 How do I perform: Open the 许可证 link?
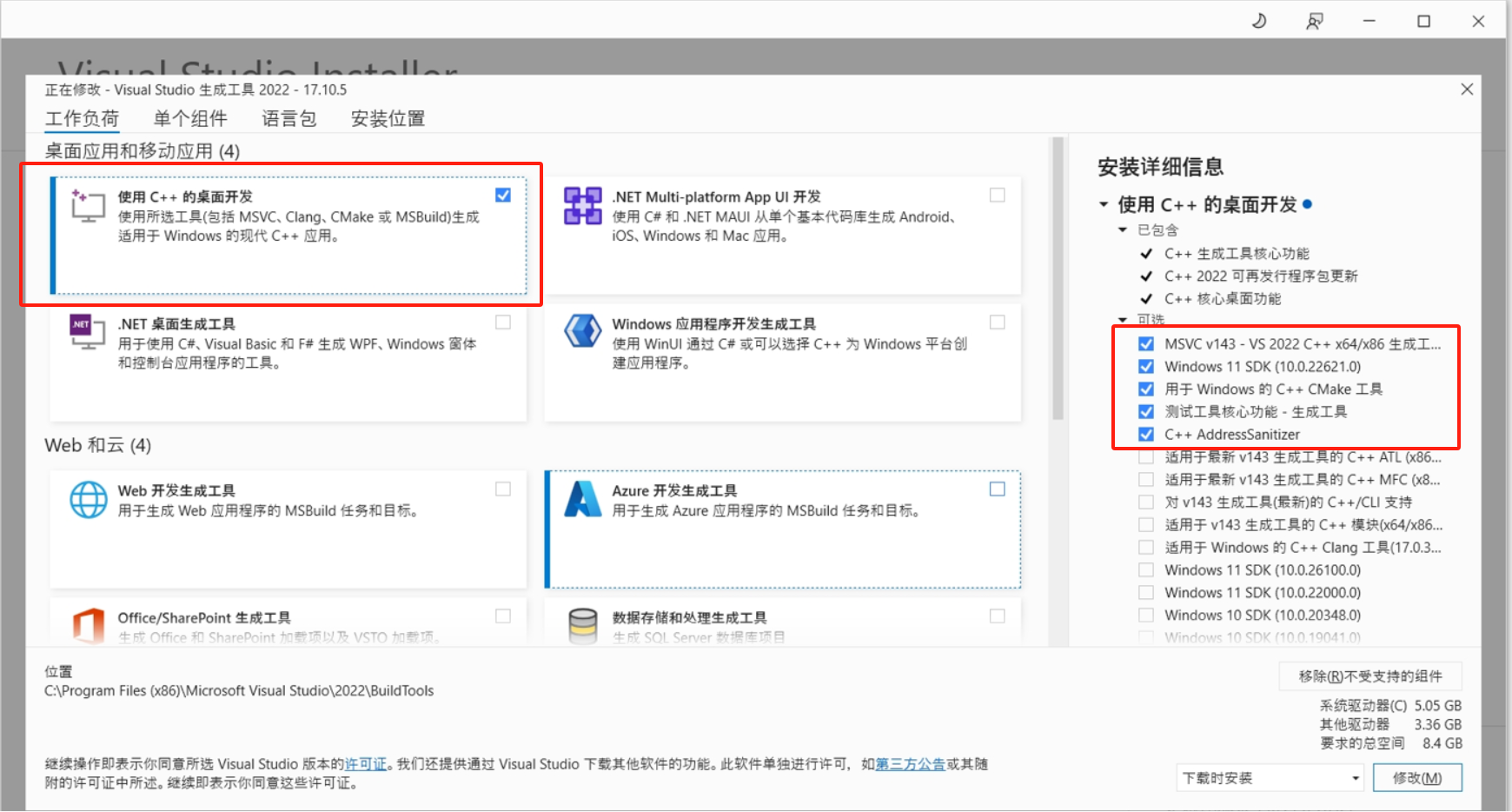(366, 764)
